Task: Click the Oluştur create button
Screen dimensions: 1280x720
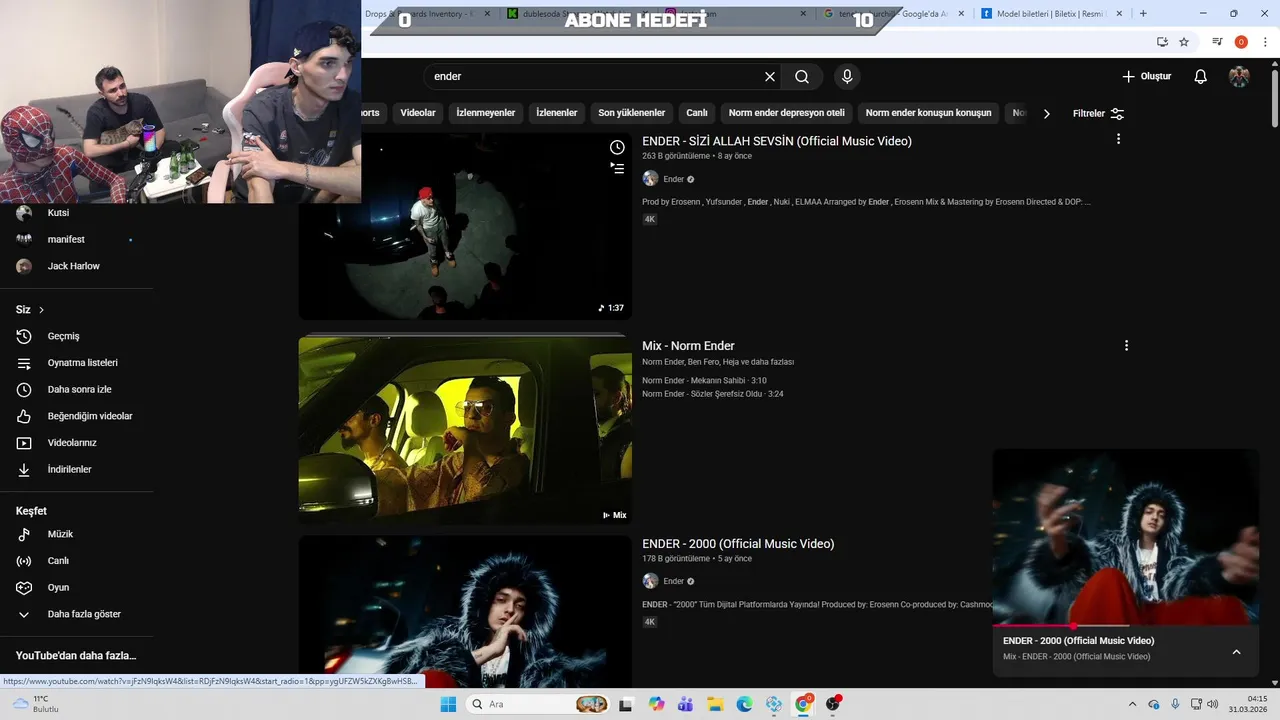Action: pos(1146,76)
